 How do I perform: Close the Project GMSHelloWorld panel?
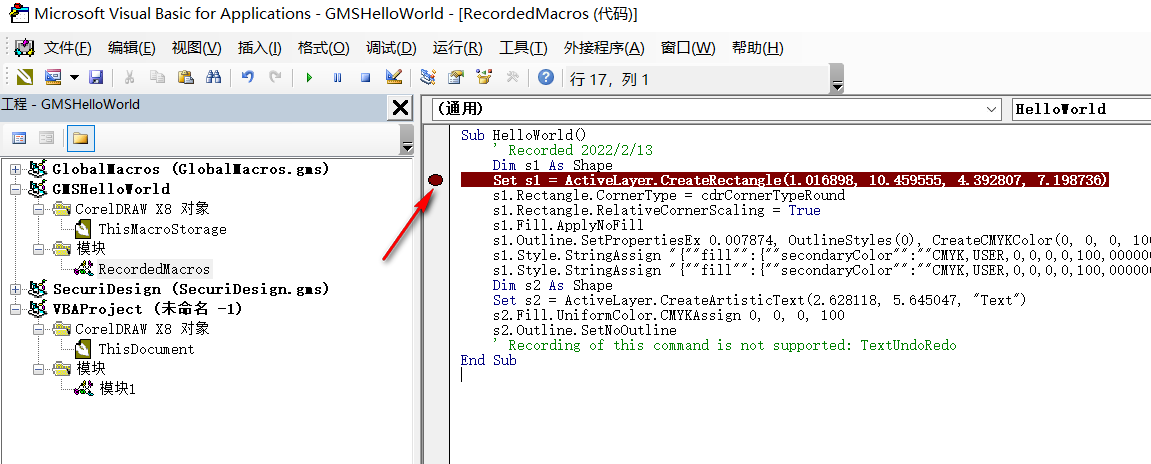(400, 108)
